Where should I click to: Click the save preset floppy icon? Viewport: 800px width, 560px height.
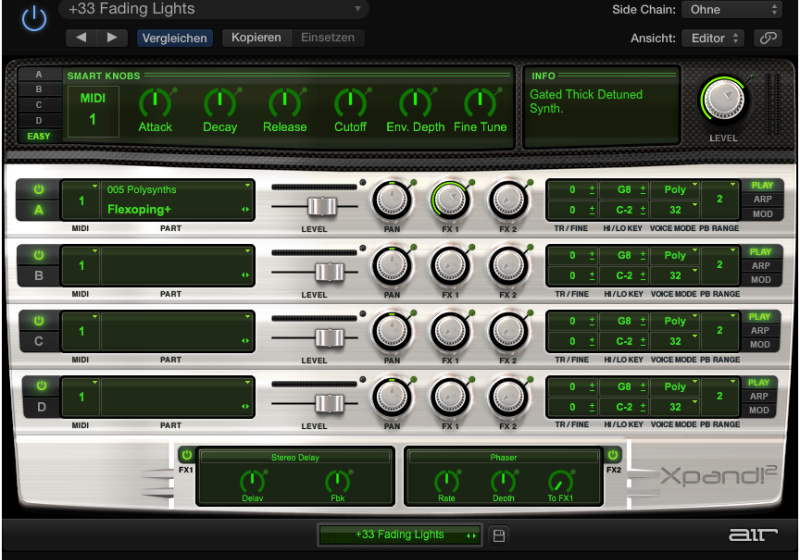tap(499, 535)
